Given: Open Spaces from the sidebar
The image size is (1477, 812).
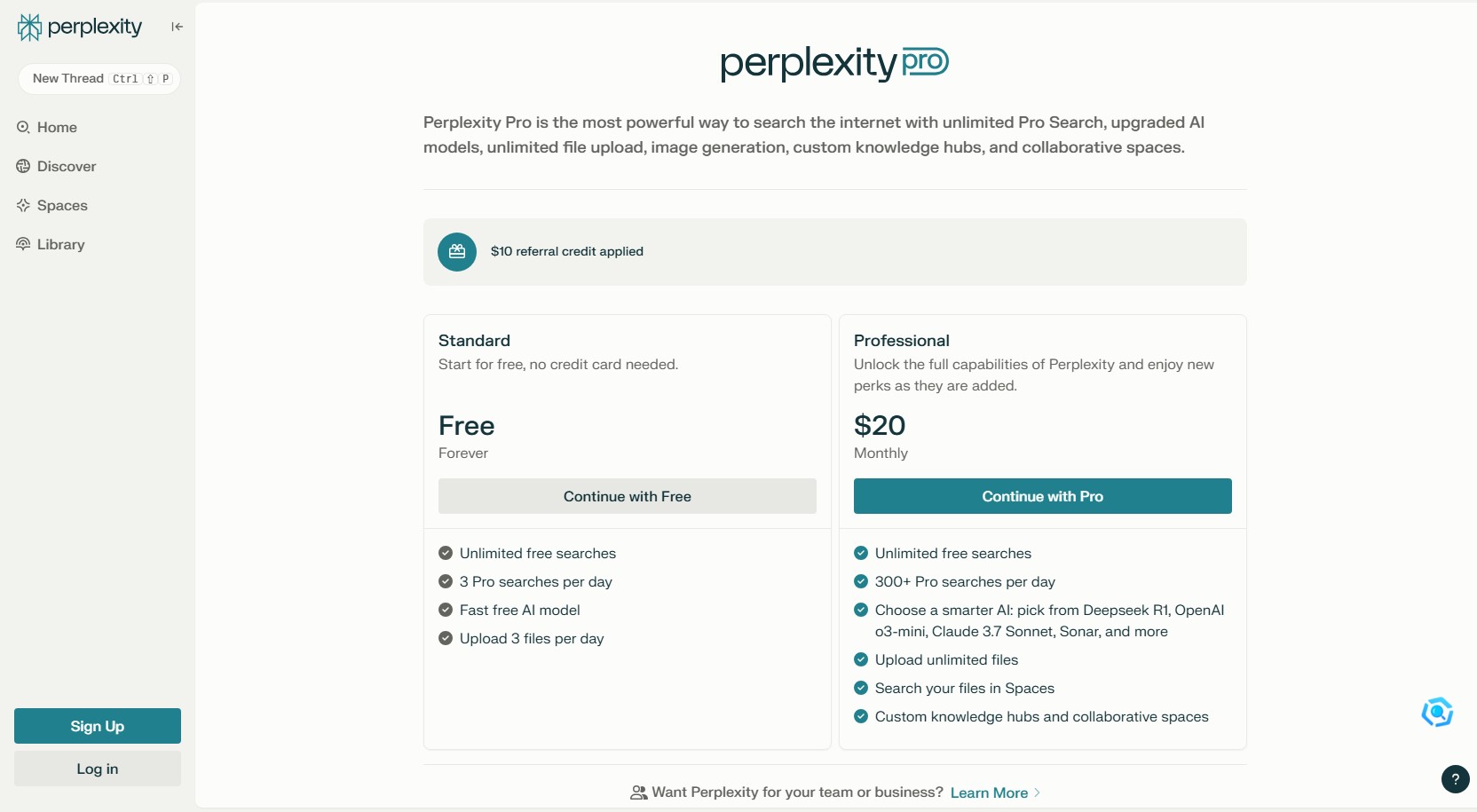Looking at the screenshot, I should [x=62, y=205].
